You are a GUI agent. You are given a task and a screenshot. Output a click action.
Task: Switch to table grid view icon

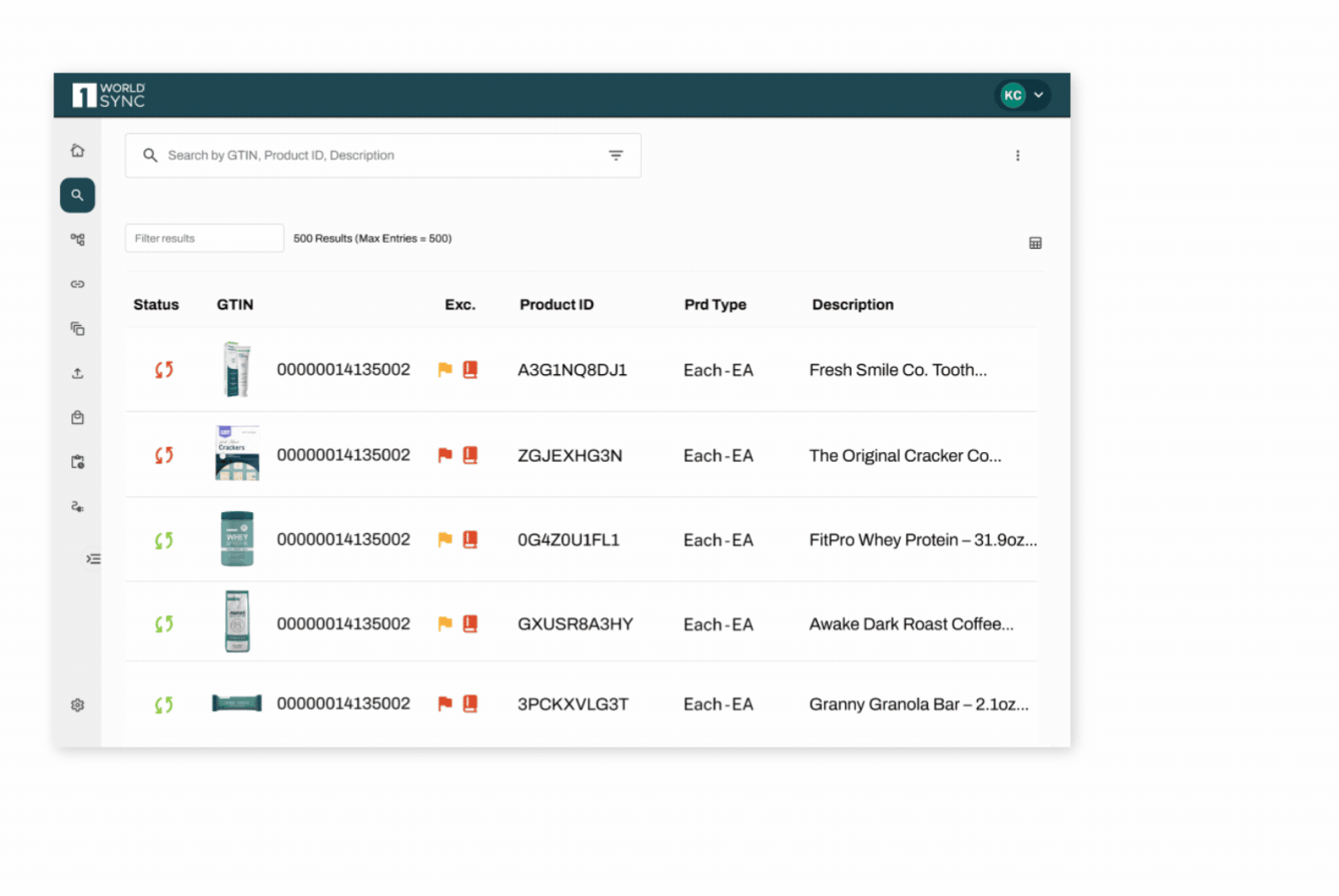(x=1035, y=243)
